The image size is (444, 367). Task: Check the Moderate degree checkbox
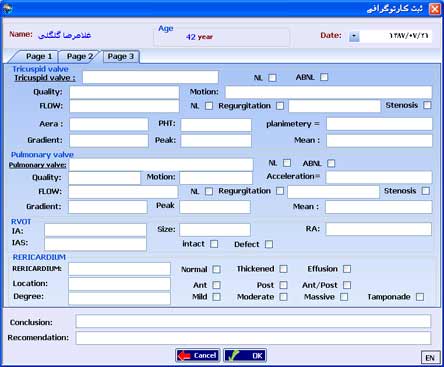pyautogui.click(x=283, y=297)
